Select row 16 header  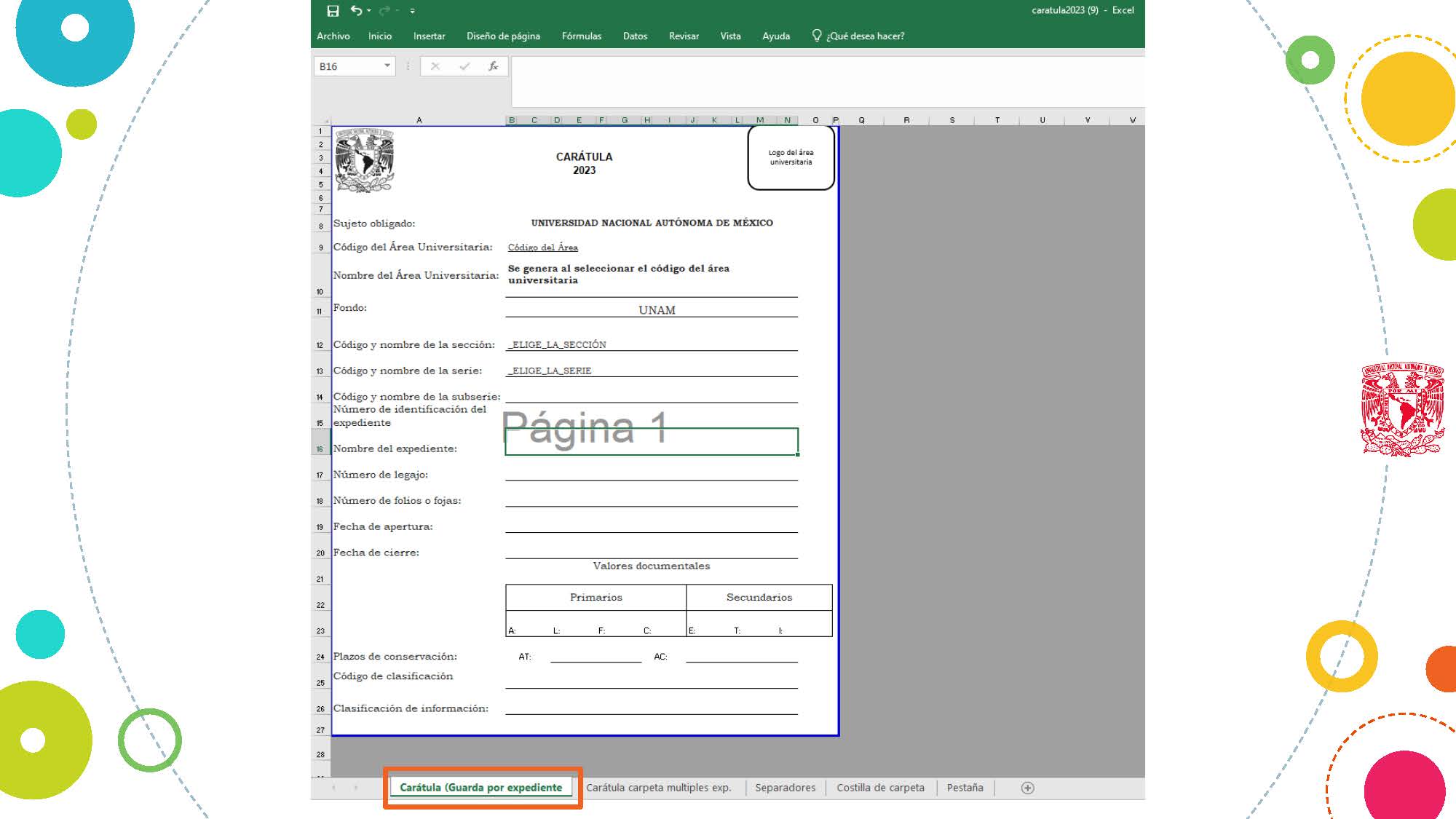320,442
